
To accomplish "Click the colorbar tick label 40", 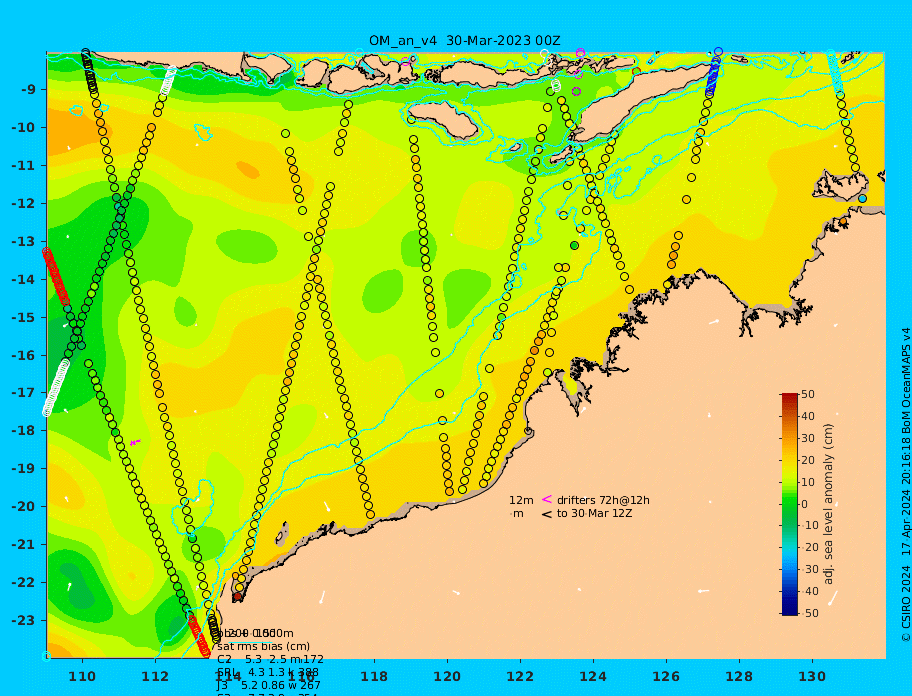I will [808, 416].
